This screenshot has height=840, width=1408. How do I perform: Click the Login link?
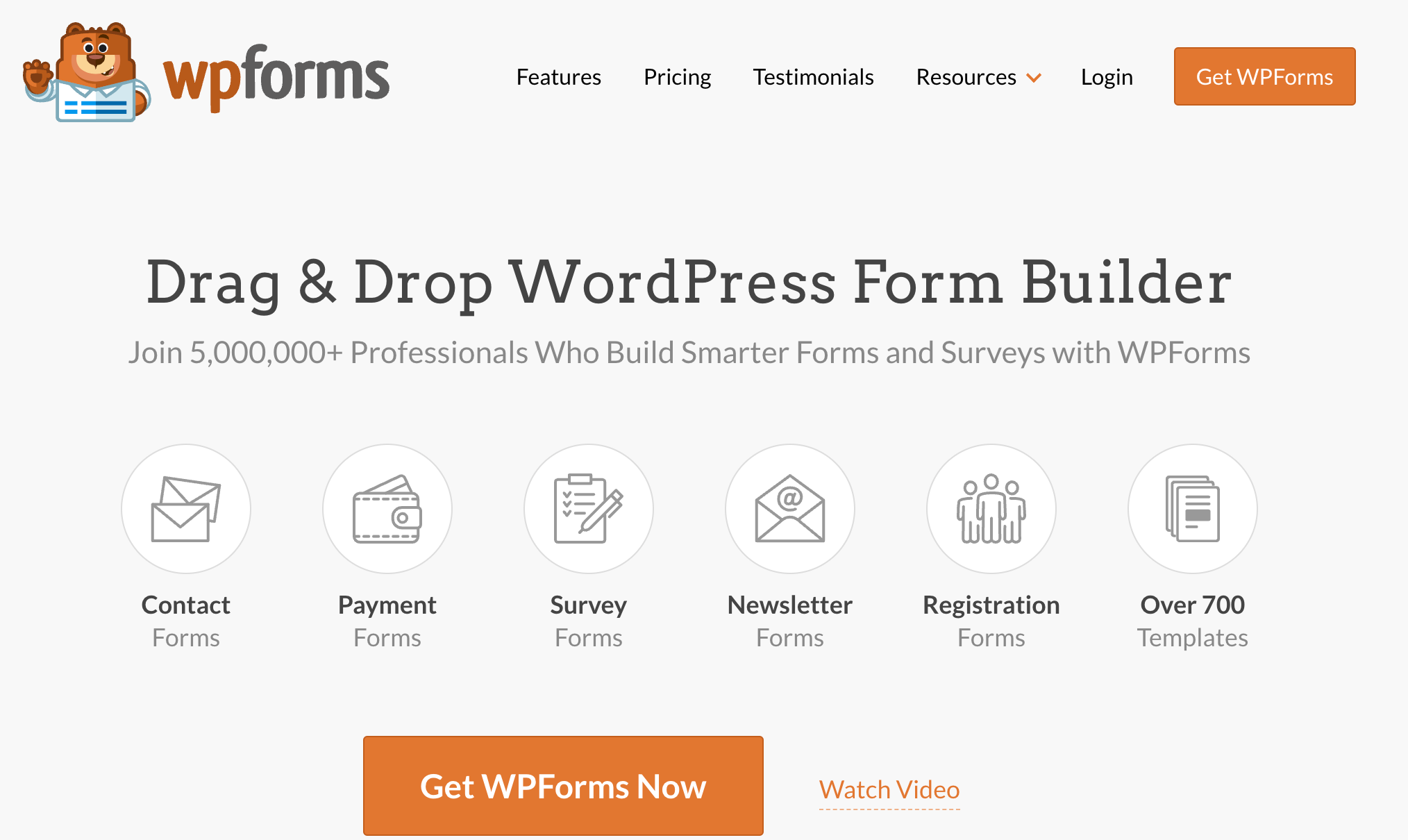pyautogui.click(x=1107, y=76)
